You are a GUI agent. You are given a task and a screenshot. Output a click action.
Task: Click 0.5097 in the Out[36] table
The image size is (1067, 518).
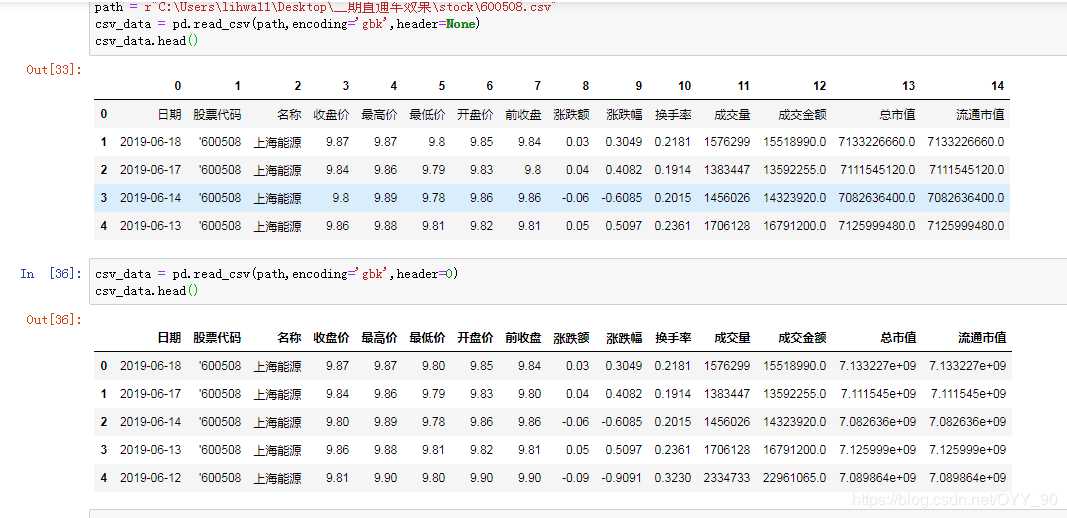coord(624,449)
